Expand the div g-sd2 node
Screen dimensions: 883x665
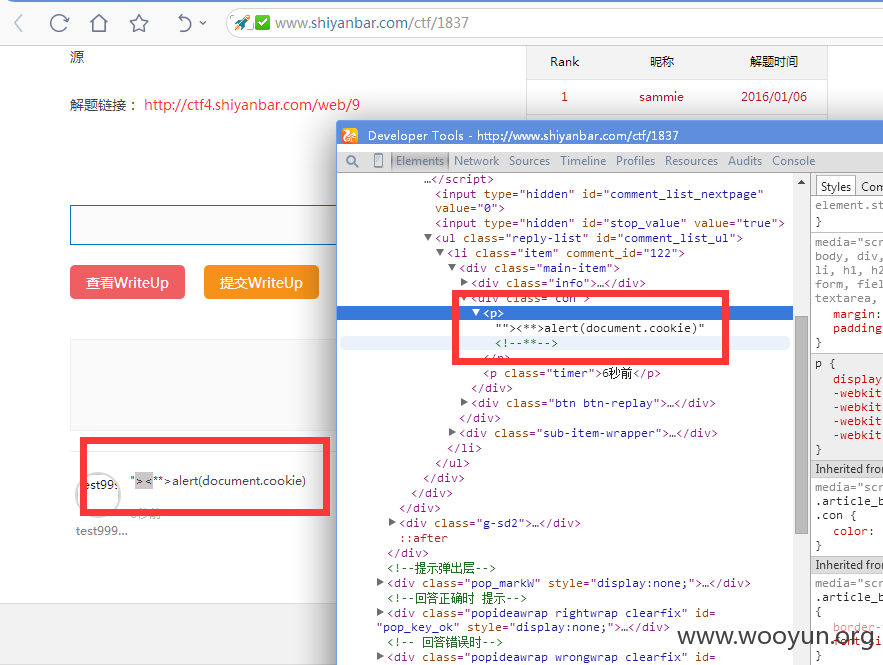point(392,522)
